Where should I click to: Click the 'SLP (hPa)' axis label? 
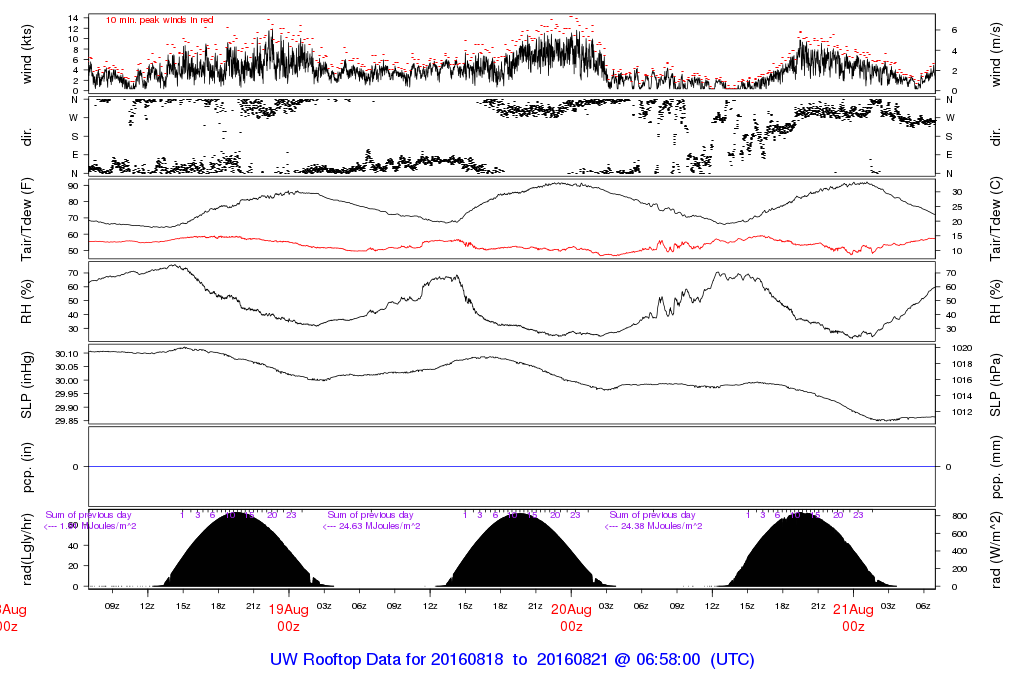[996, 384]
